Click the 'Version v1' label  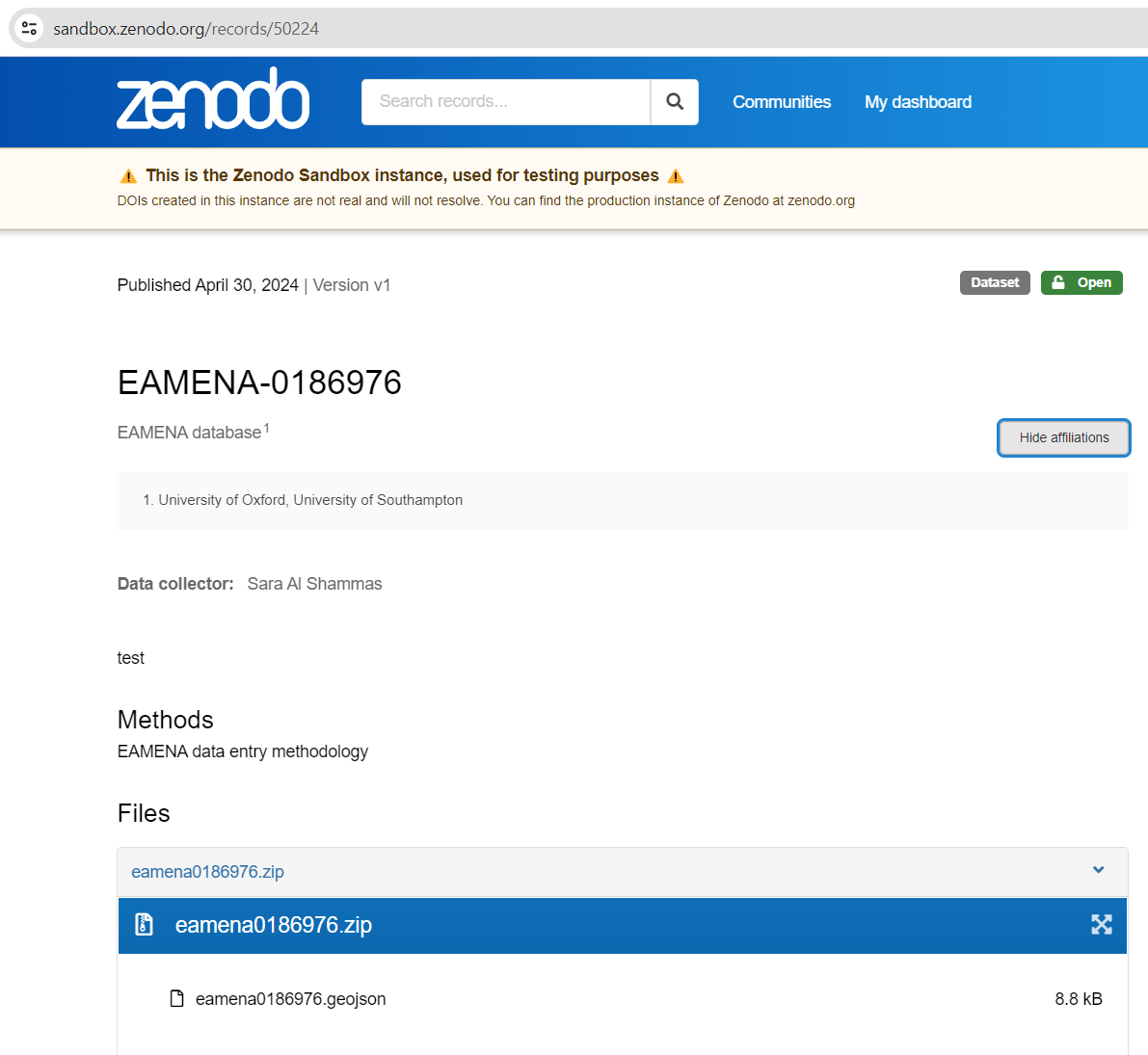(352, 285)
